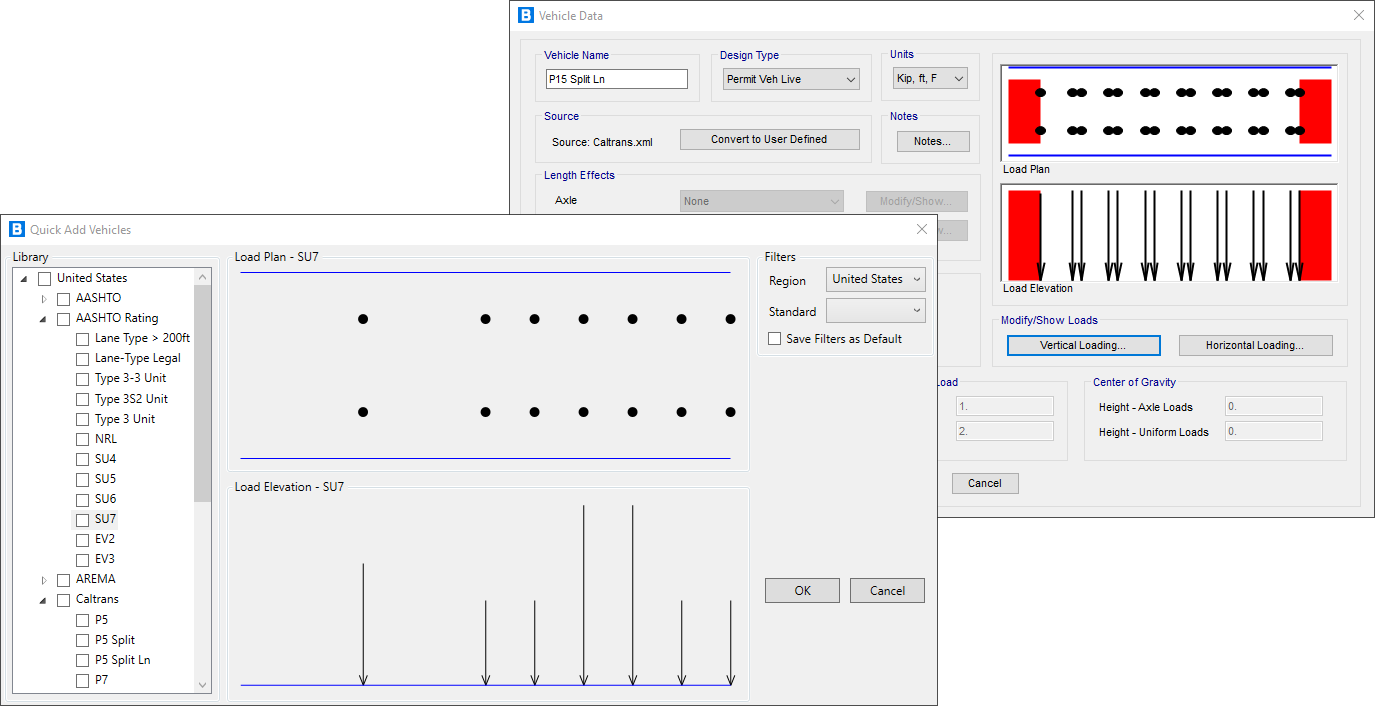Viewport: 1375px width, 706px height.
Task: Enable Save Filters as Default
Action: pyautogui.click(x=774, y=339)
